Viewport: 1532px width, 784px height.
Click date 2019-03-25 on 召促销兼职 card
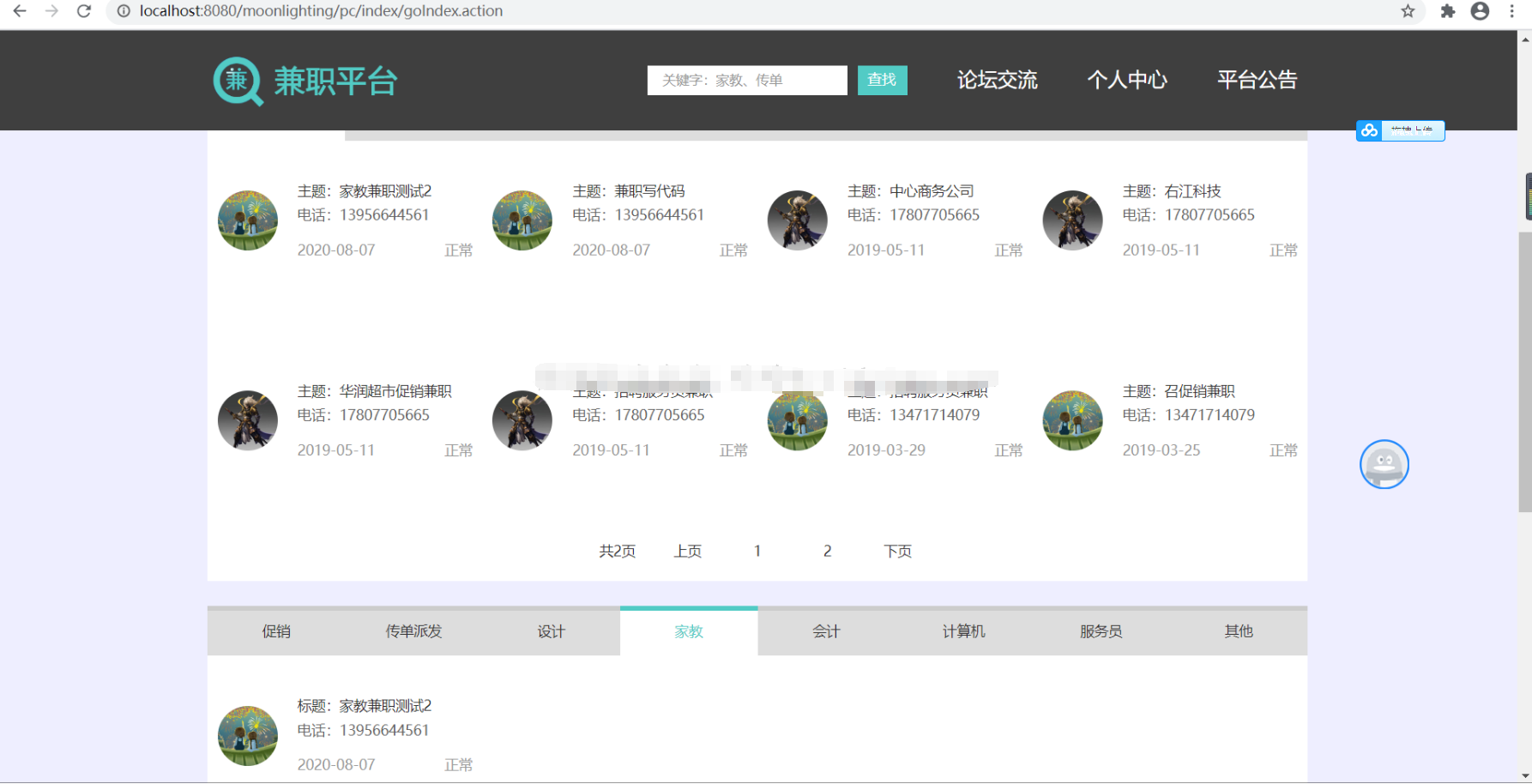click(x=1161, y=450)
